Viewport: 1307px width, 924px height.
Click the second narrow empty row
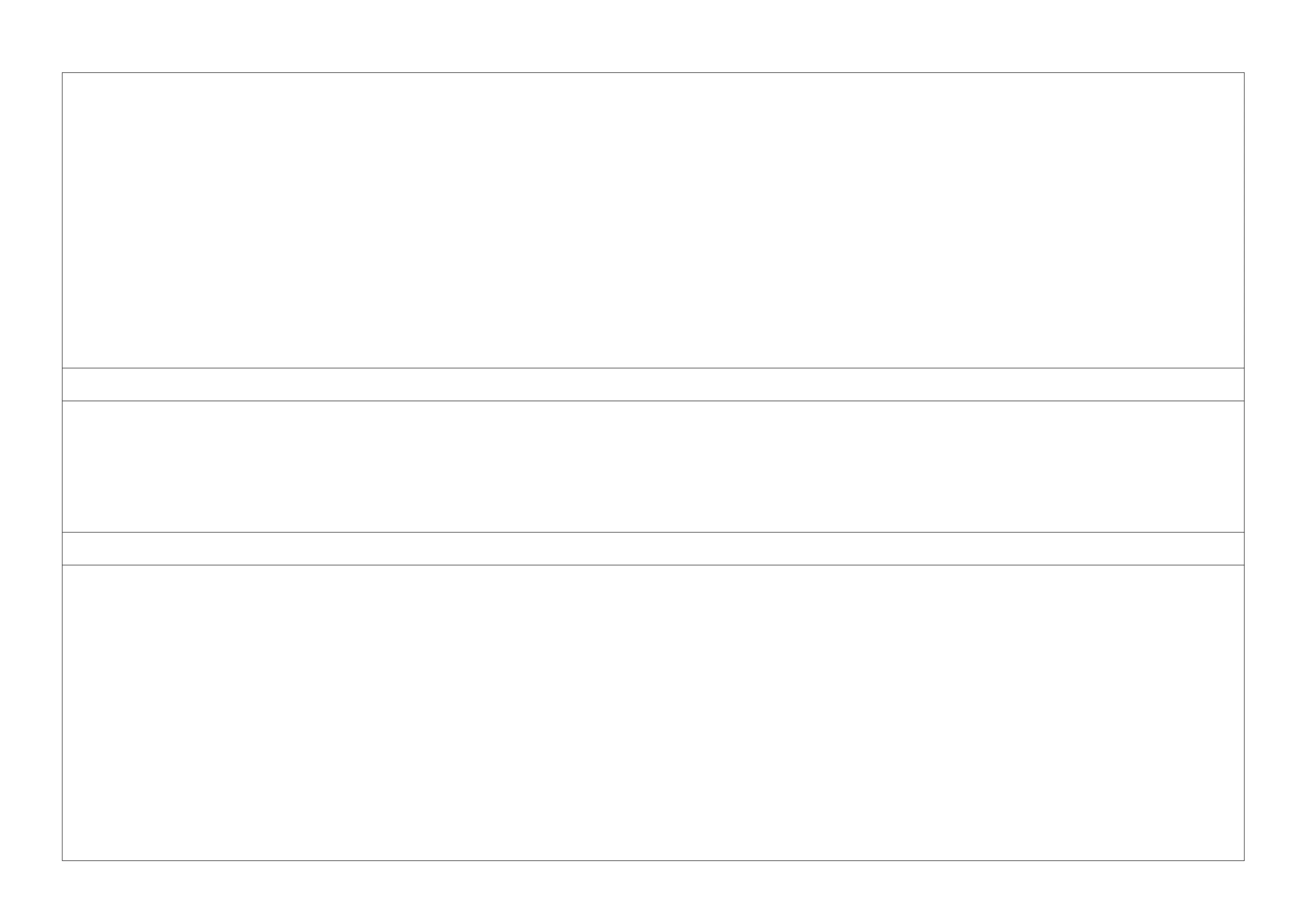tap(653, 548)
